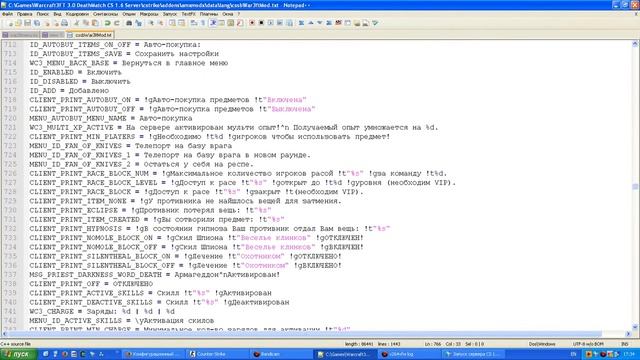The width and height of the screenshot is (640, 360).
Task: Start macro recording with the red dot
Action: tap(252, 23)
